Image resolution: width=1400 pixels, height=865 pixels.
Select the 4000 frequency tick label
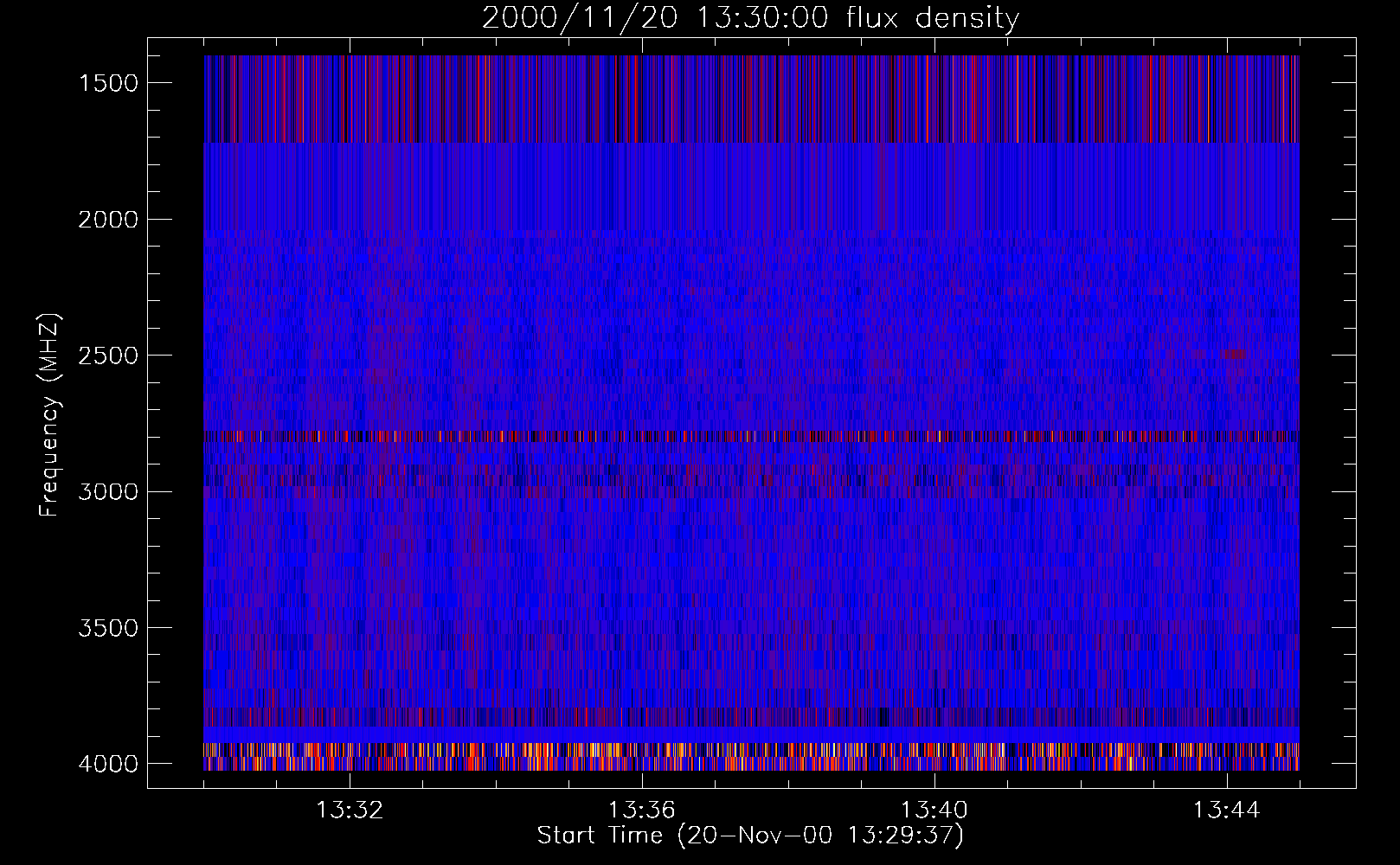point(108,764)
